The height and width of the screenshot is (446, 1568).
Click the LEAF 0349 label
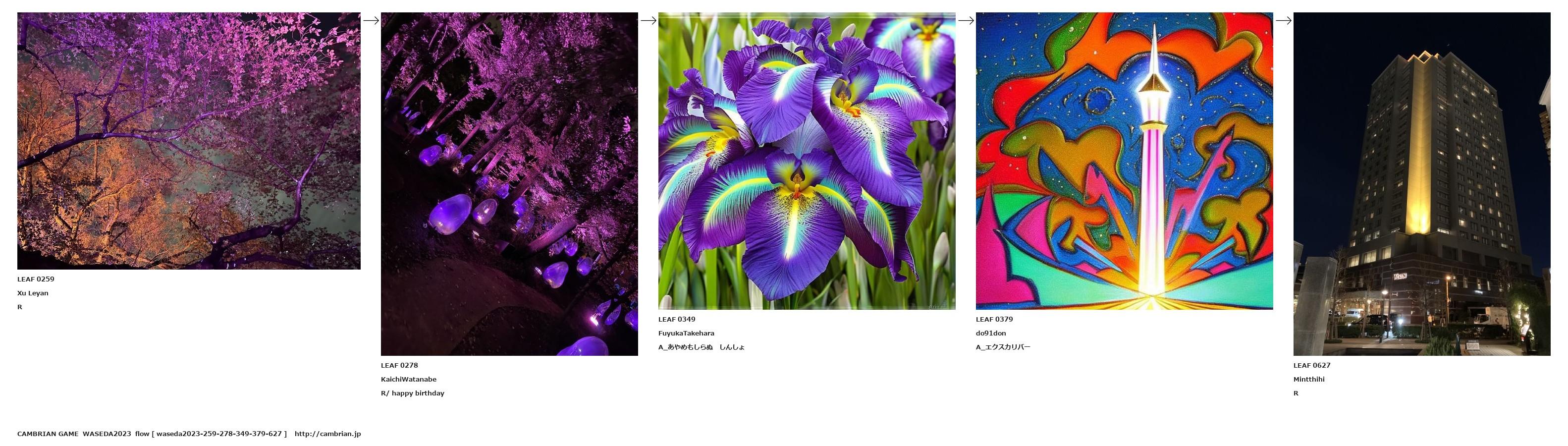(x=677, y=320)
